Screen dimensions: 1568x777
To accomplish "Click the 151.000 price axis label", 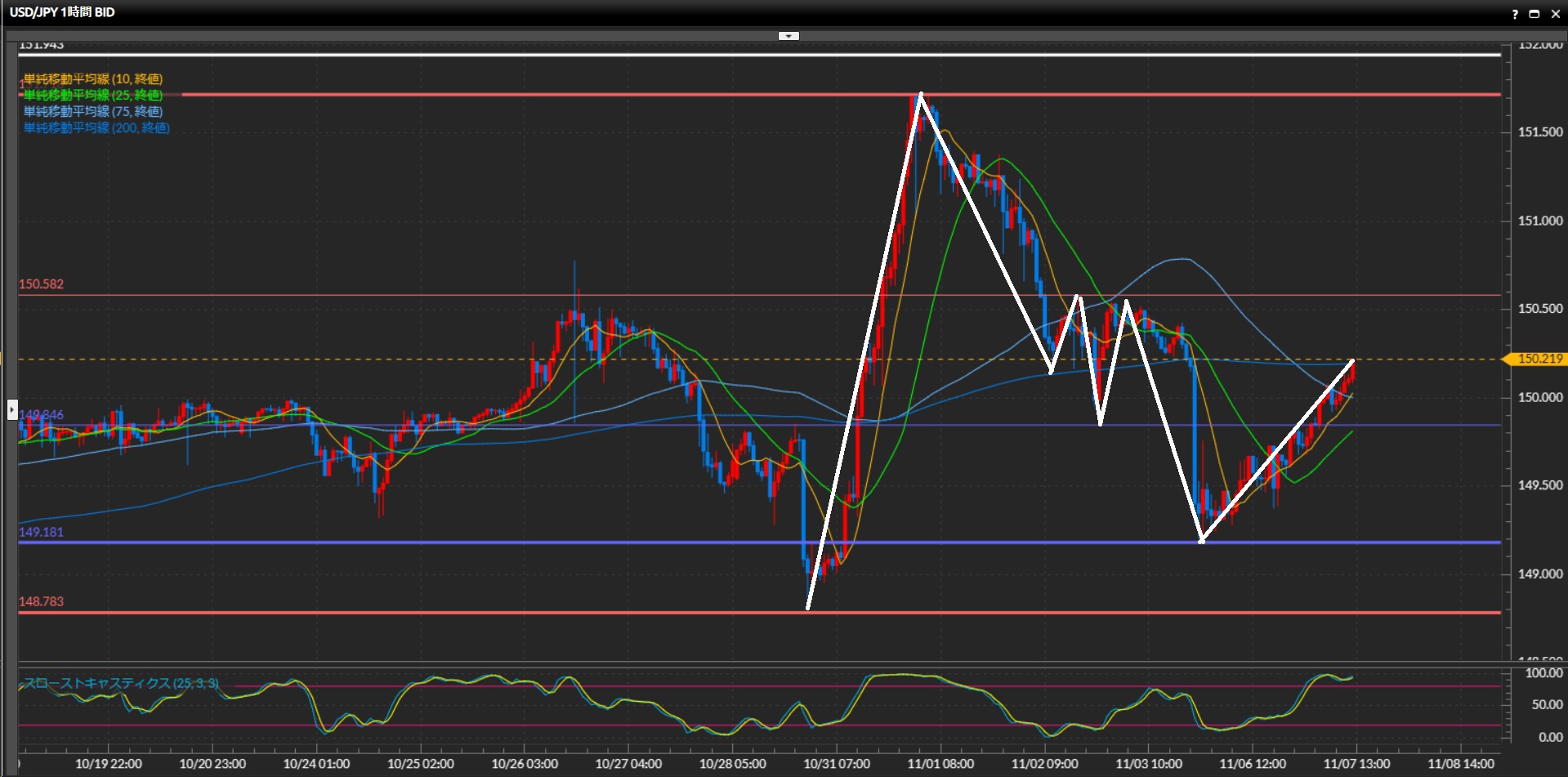I will (1539, 221).
